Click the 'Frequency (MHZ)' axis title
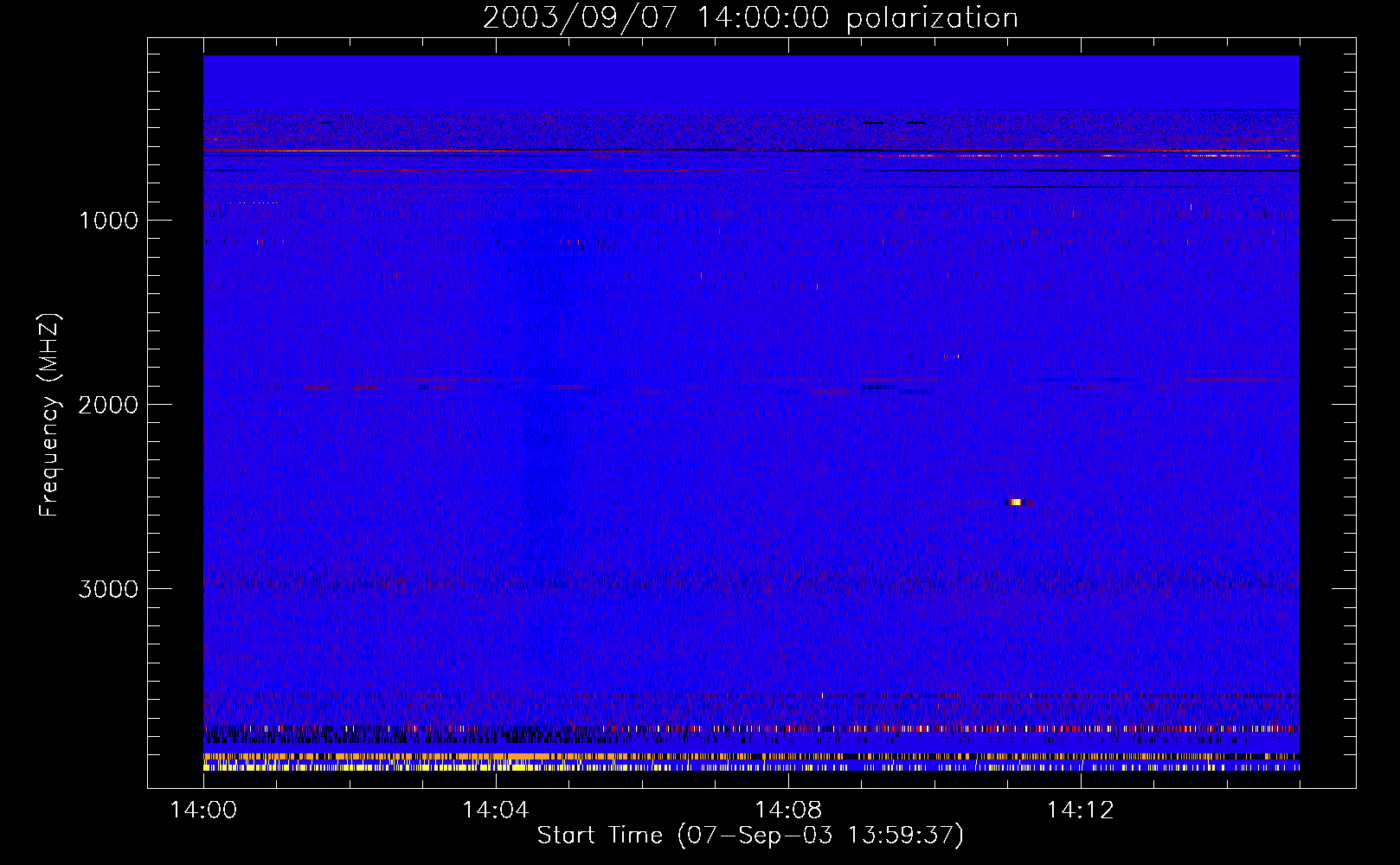 pos(49,415)
